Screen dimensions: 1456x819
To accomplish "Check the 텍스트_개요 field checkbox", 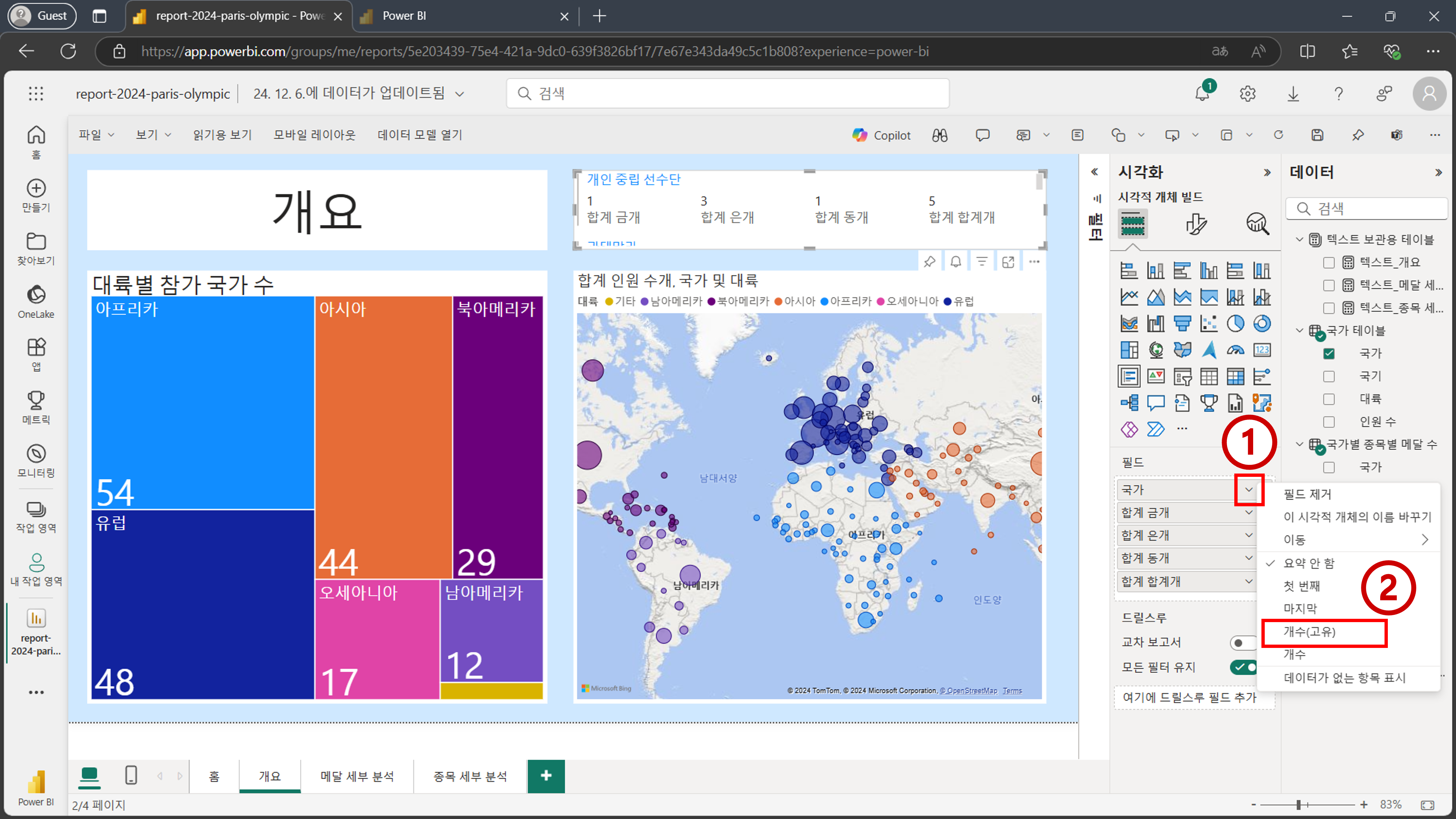I will (1329, 263).
